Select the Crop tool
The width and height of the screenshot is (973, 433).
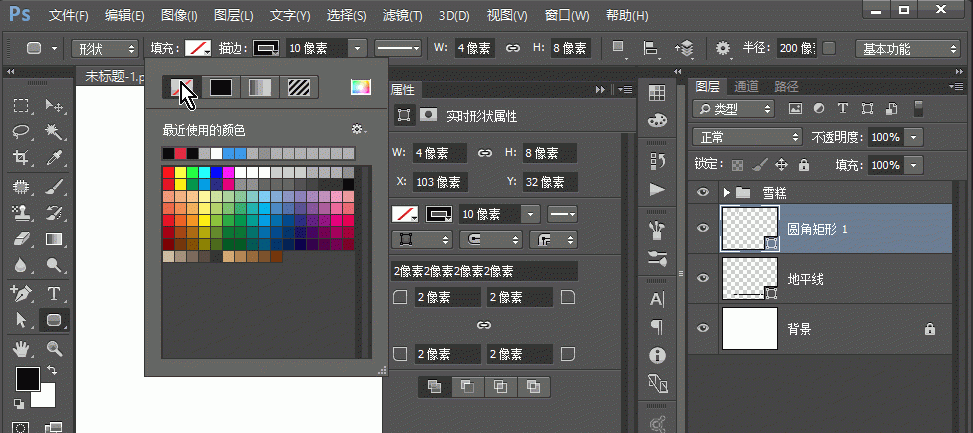21,158
